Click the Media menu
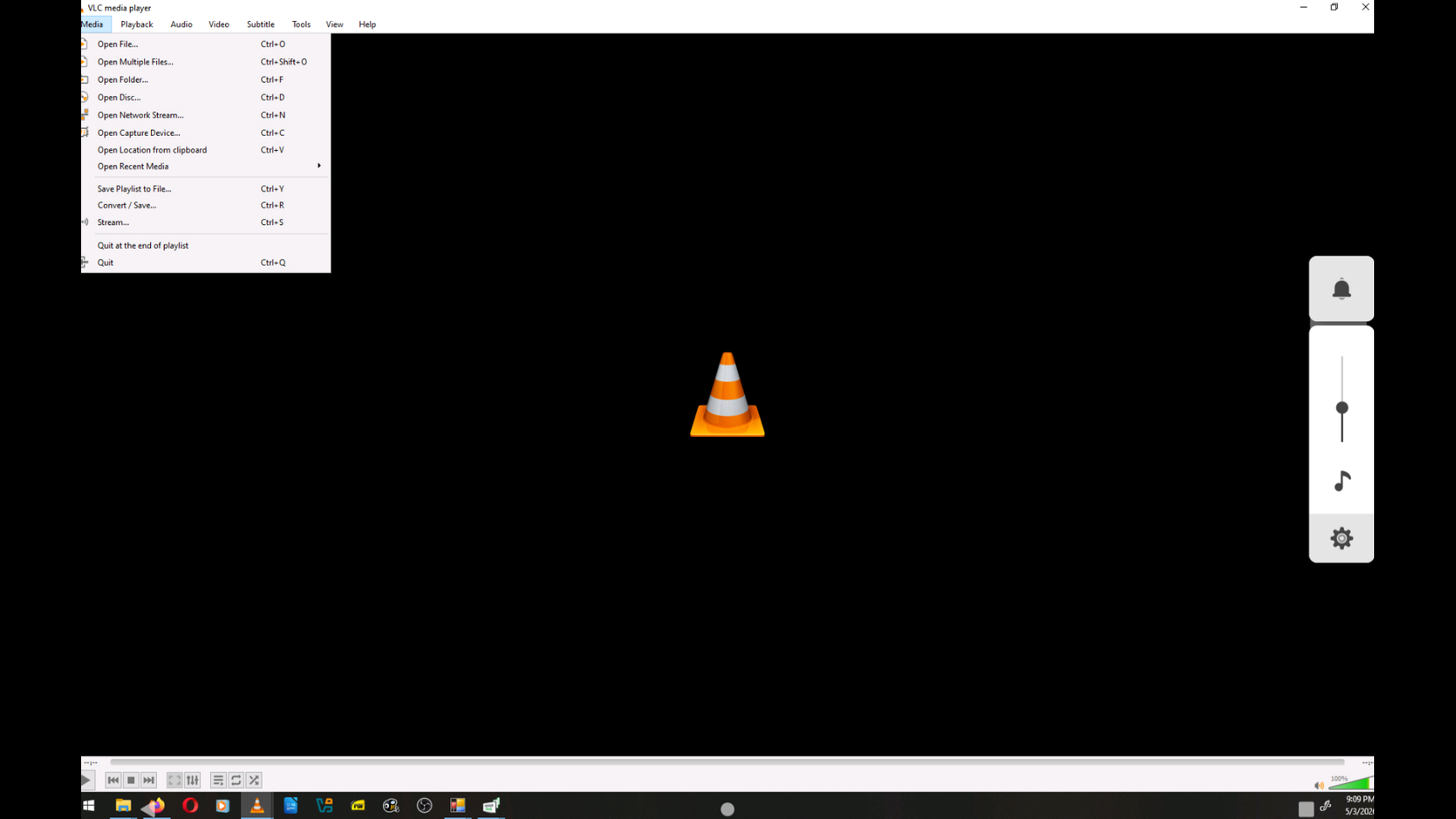This screenshot has width=1456, height=819. tap(94, 25)
